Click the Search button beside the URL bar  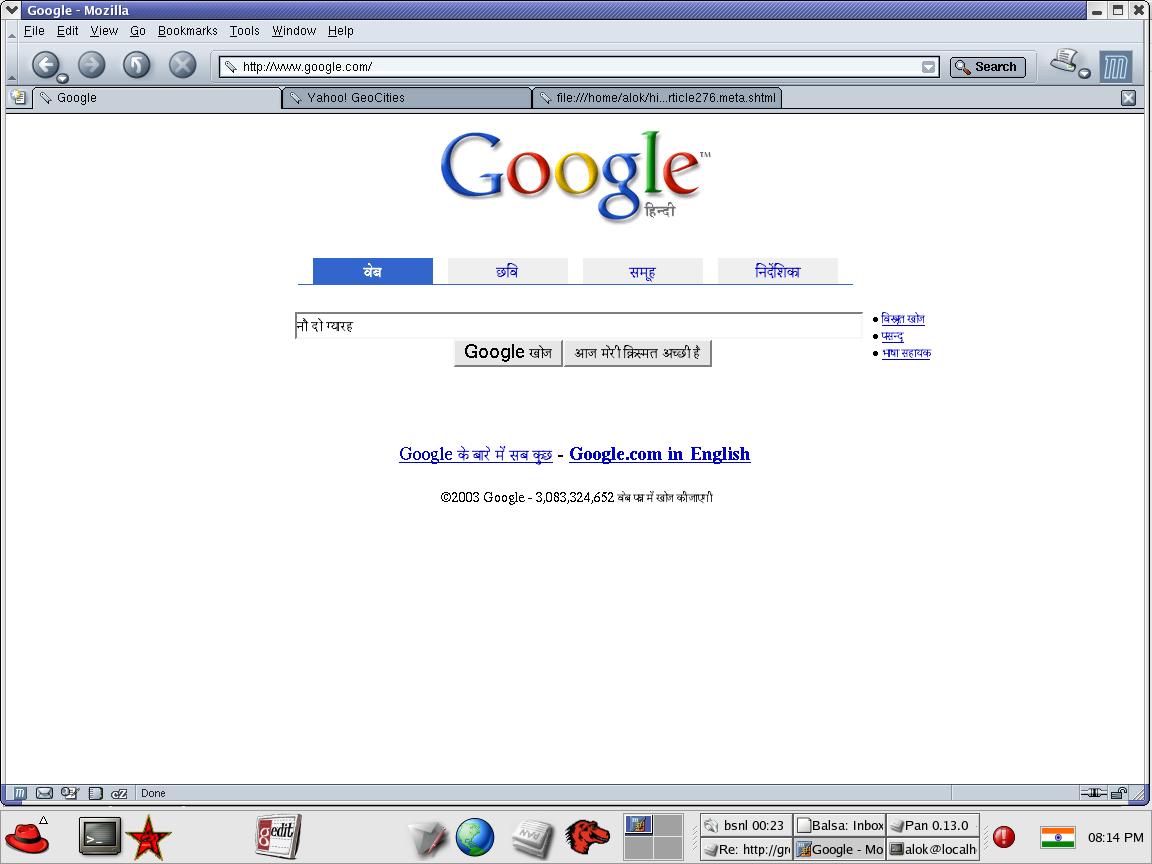(x=987, y=67)
